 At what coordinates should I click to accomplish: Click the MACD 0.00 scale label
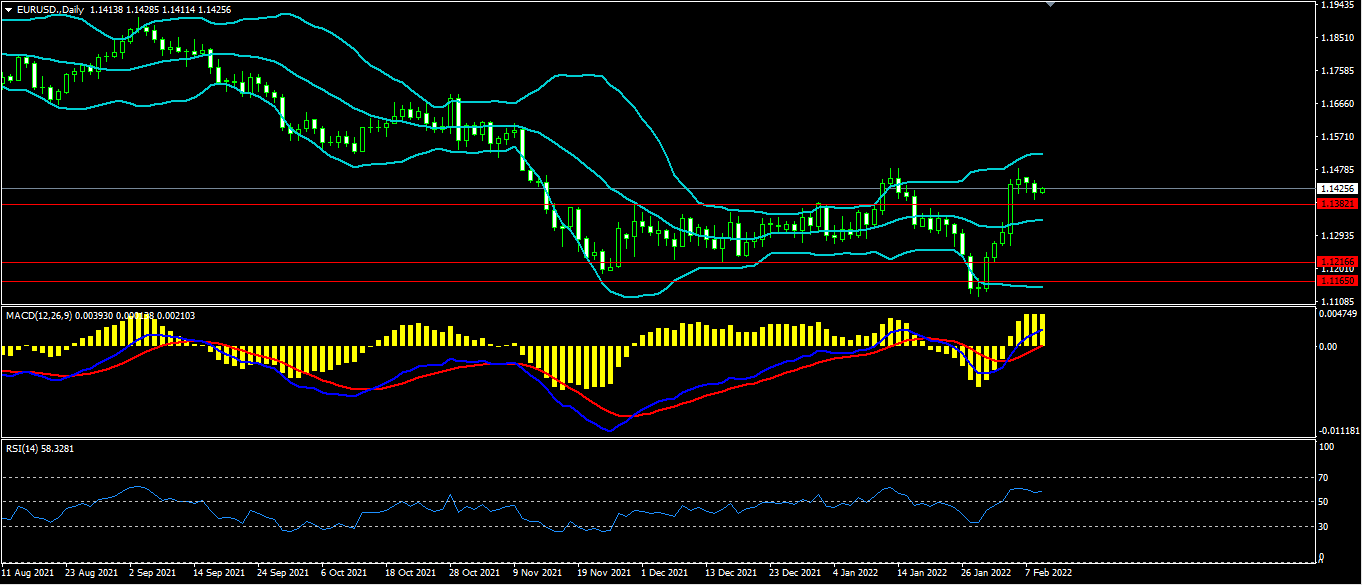(1328, 347)
